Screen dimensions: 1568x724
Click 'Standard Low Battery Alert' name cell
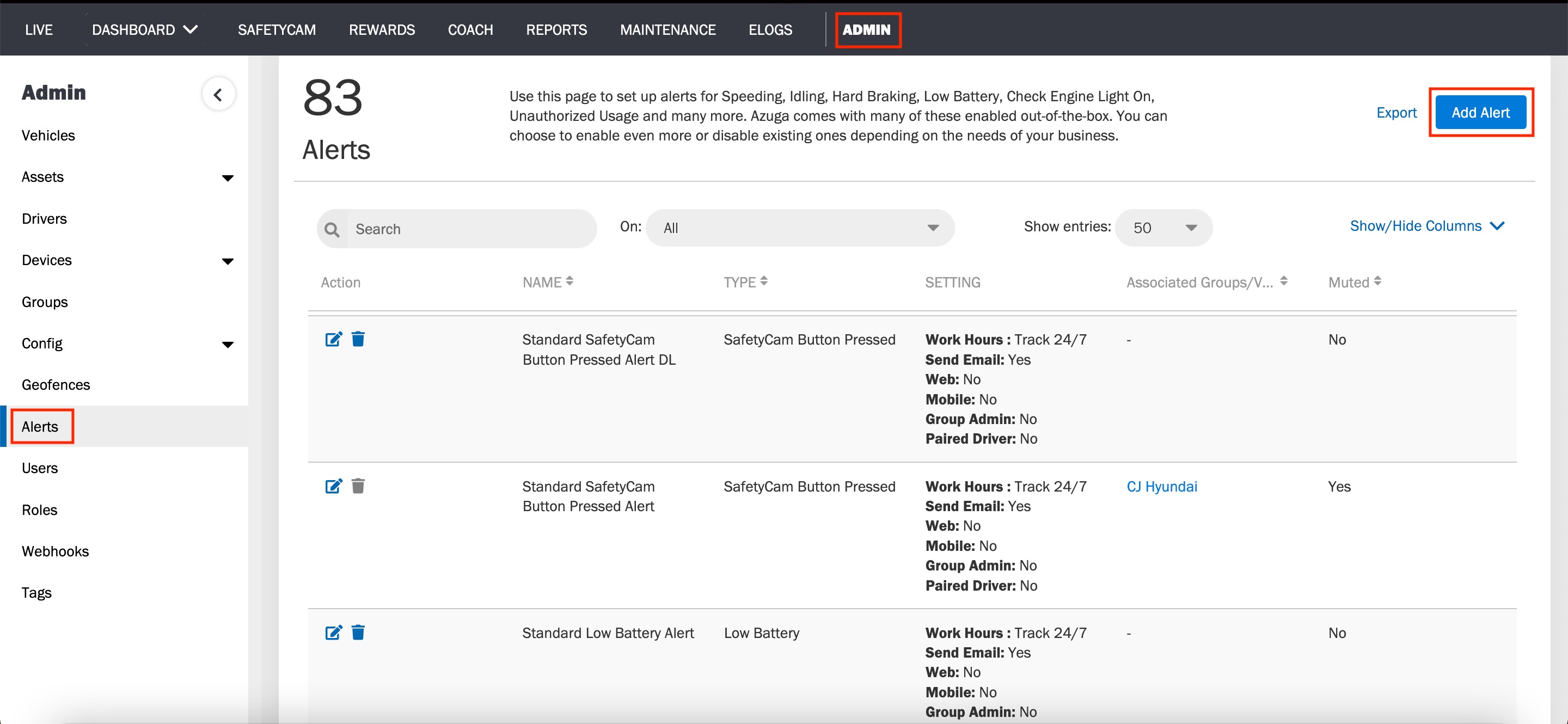pyautogui.click(x=608, y=633)
